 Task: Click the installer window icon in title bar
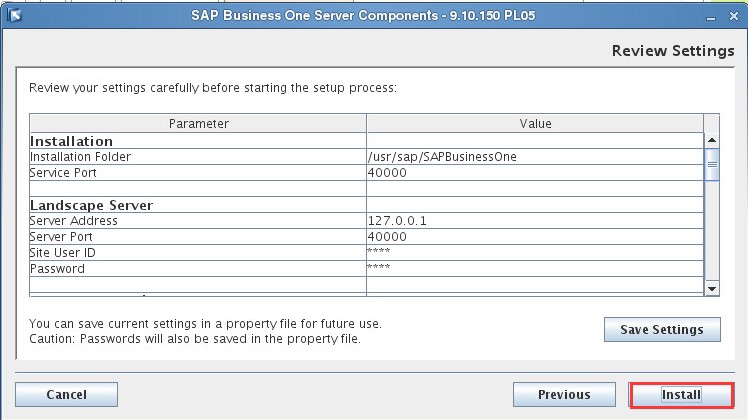click(15, 16)
